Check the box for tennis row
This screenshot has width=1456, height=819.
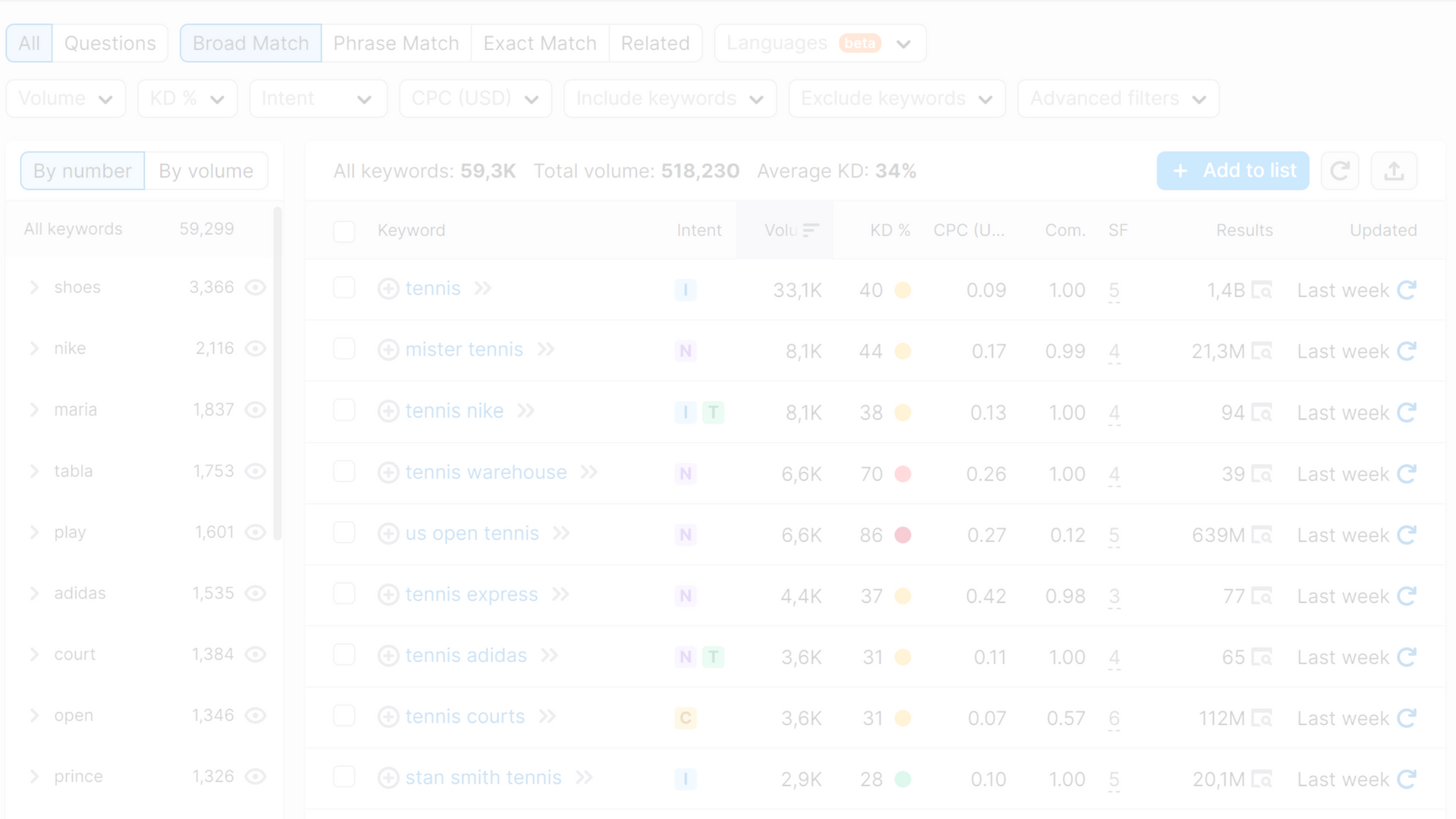344,288
